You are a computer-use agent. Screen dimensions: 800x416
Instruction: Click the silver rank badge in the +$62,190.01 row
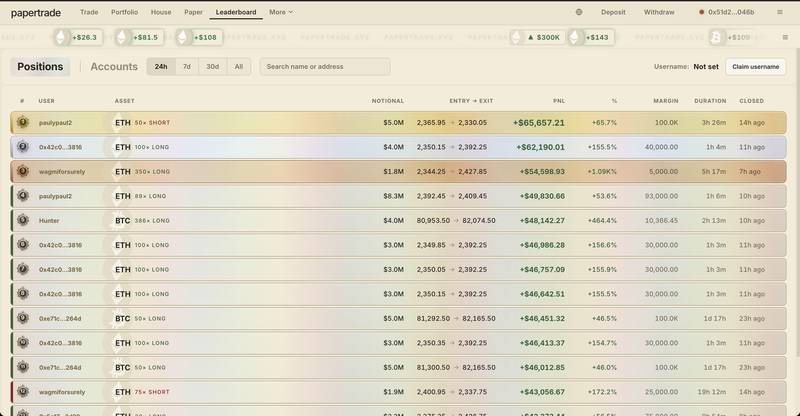coord(22,146)
